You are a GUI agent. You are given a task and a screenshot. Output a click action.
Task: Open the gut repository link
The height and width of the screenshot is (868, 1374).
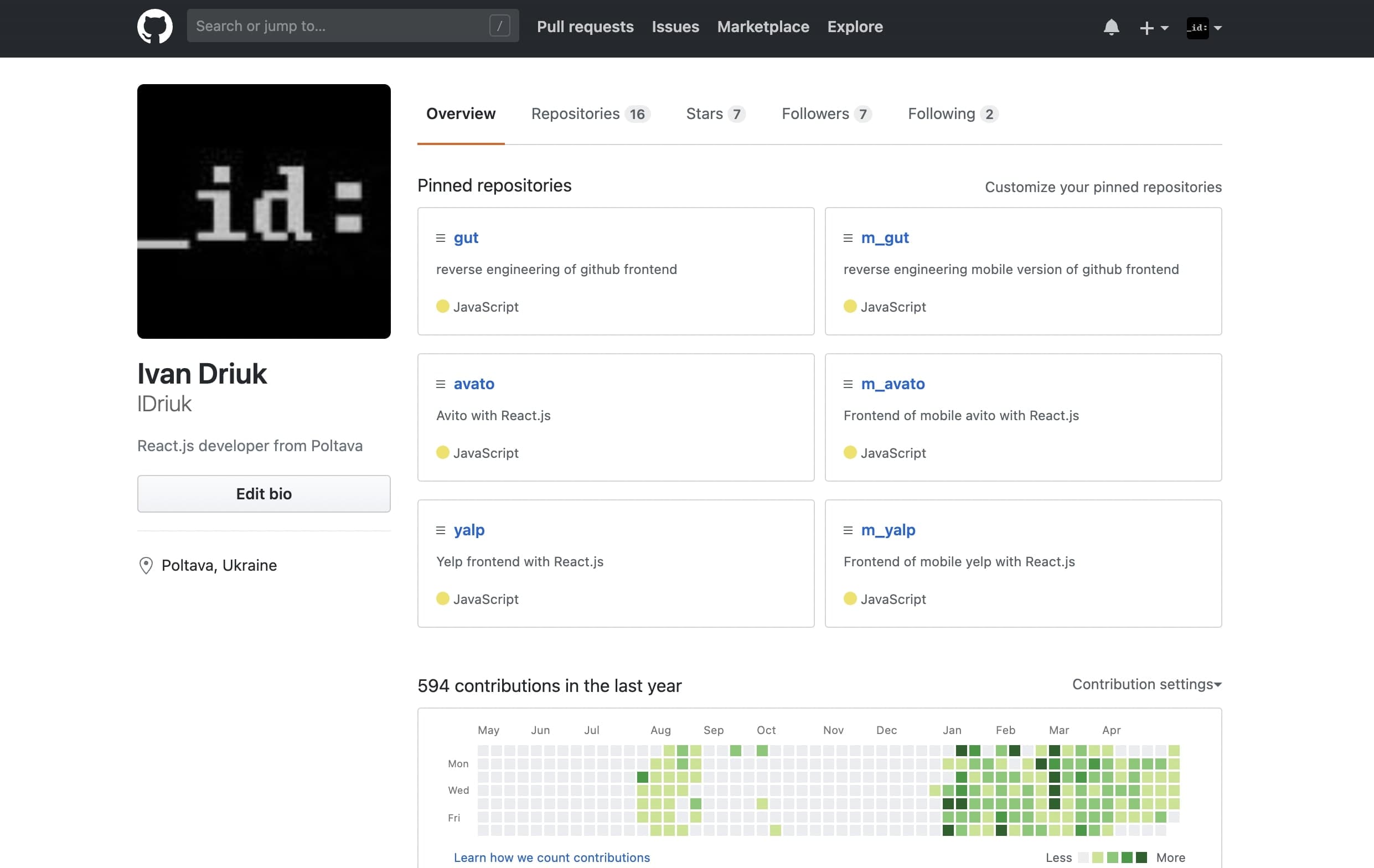(x=466, y=238)
